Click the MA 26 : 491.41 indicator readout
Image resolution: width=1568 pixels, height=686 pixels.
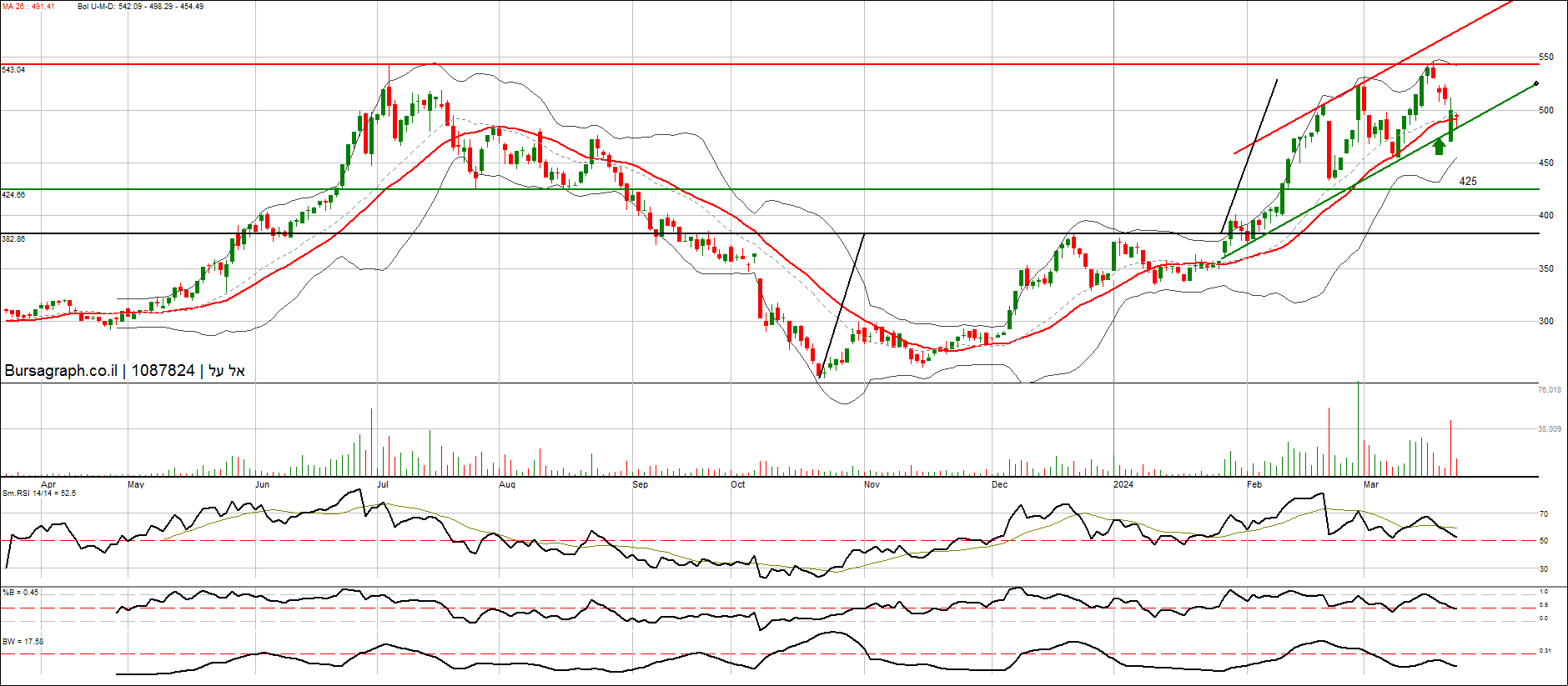tap(28, 7)
